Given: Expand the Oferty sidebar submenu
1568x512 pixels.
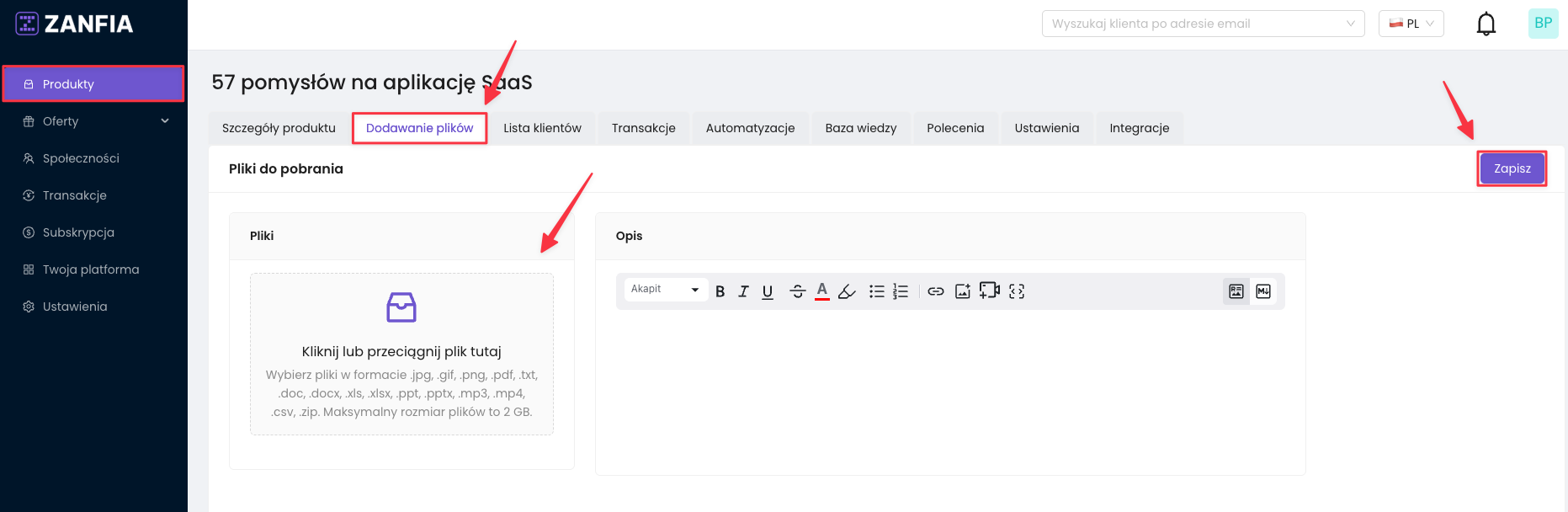Looking at the screenshot, I should click(165, 121).
